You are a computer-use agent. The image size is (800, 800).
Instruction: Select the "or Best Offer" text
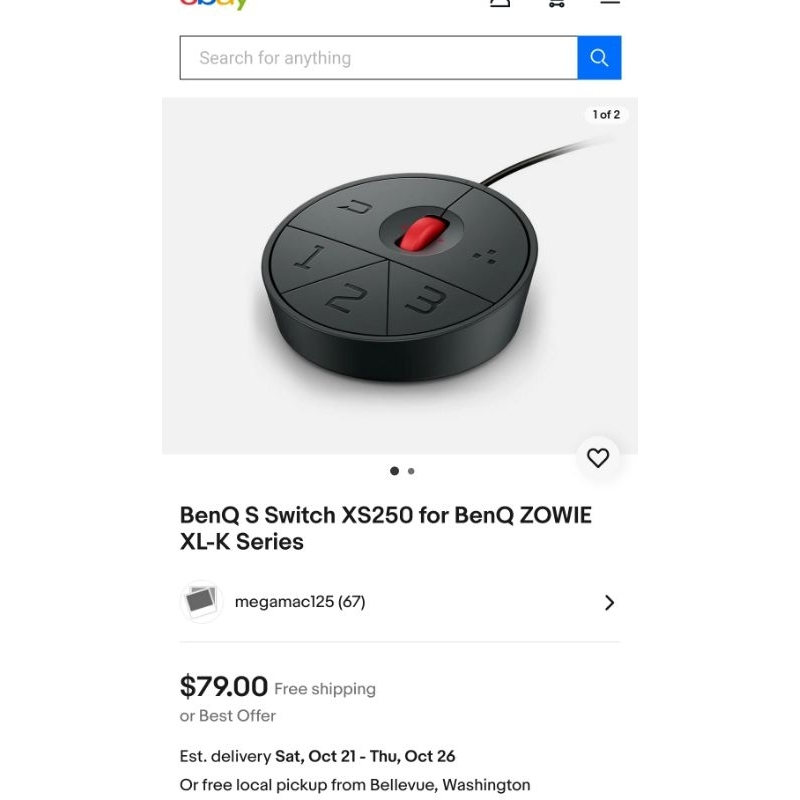point(228,716)
